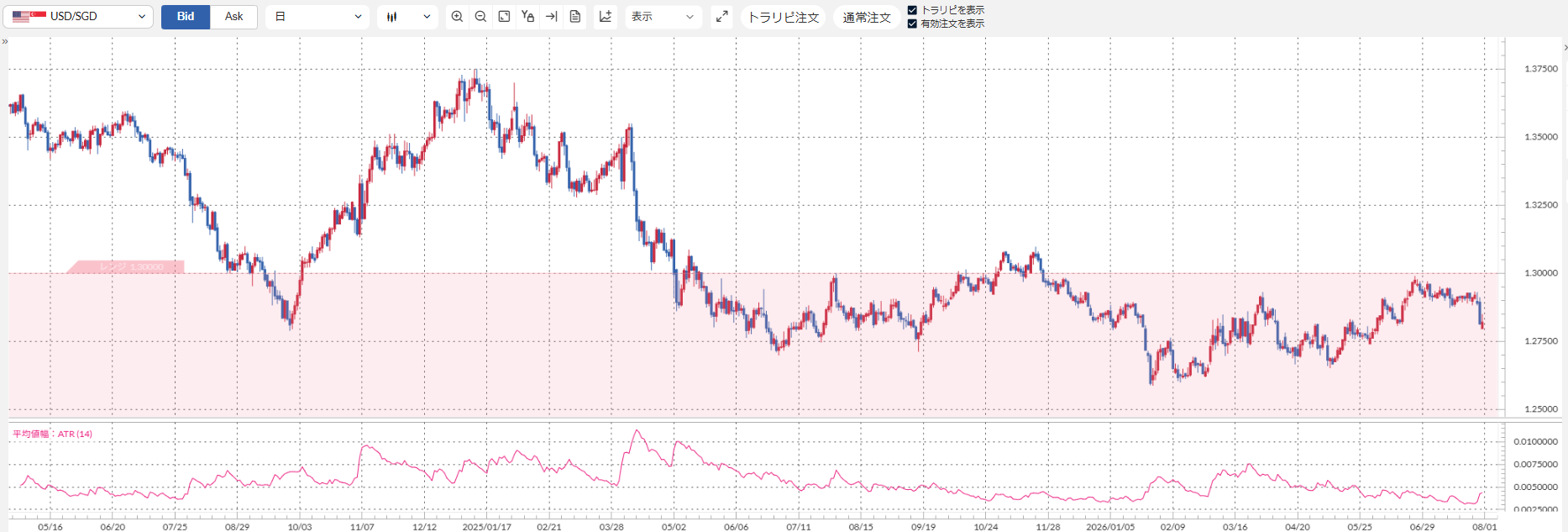Expand the right side panel chevron
This screenshot has height=532, width=1568.
[1565, 47]
